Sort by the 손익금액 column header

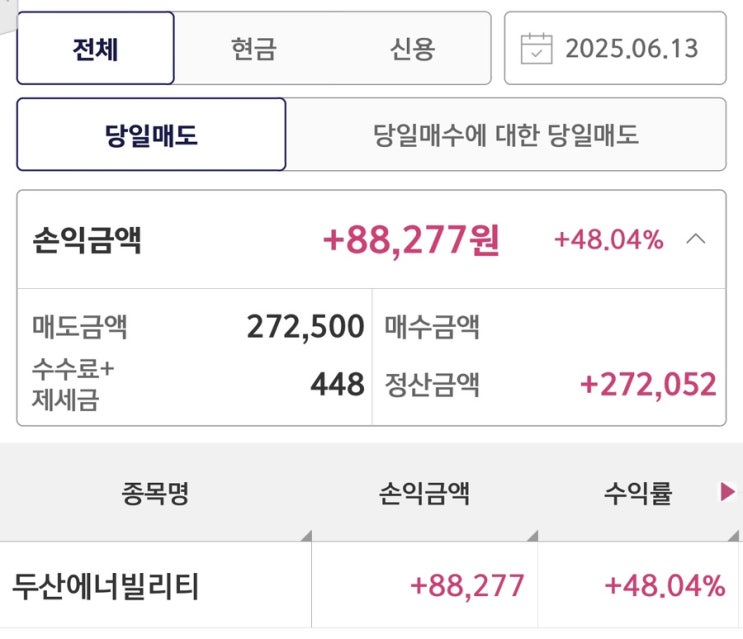click(424, 493)
